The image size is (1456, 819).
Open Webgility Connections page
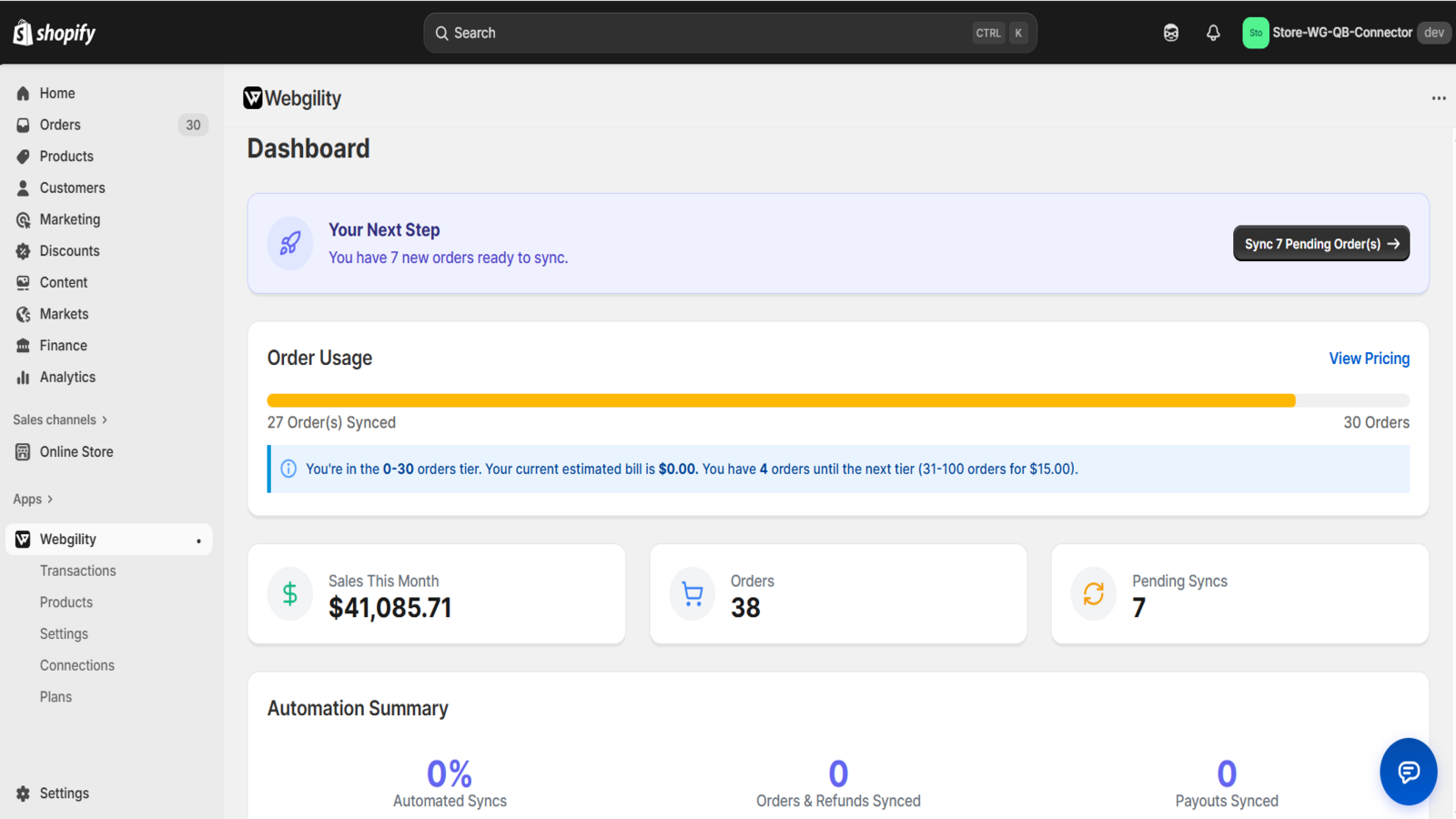tap(76, 665)
